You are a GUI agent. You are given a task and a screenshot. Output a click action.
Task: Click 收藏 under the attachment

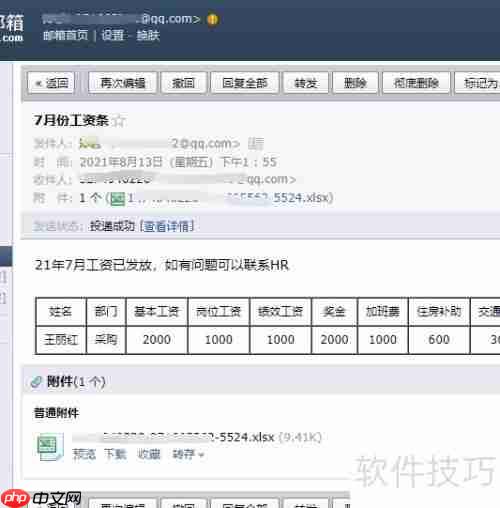(149, 454)
